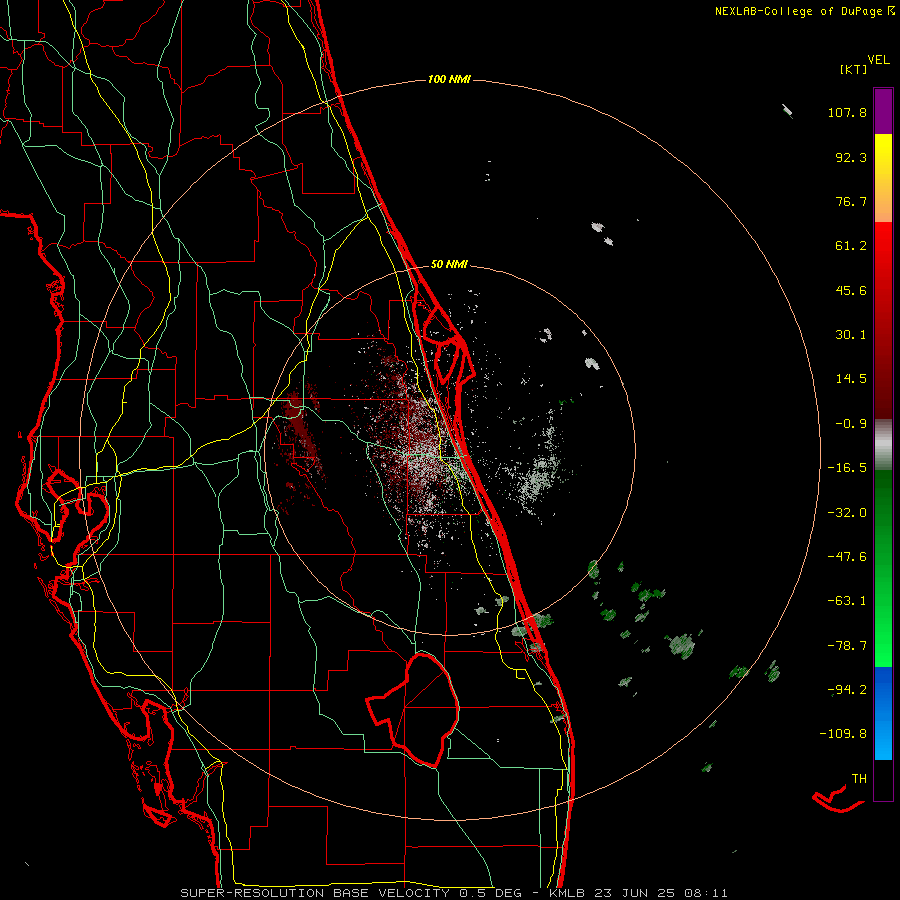
Task: Click the -94.2 legend value
Action: 847,690
